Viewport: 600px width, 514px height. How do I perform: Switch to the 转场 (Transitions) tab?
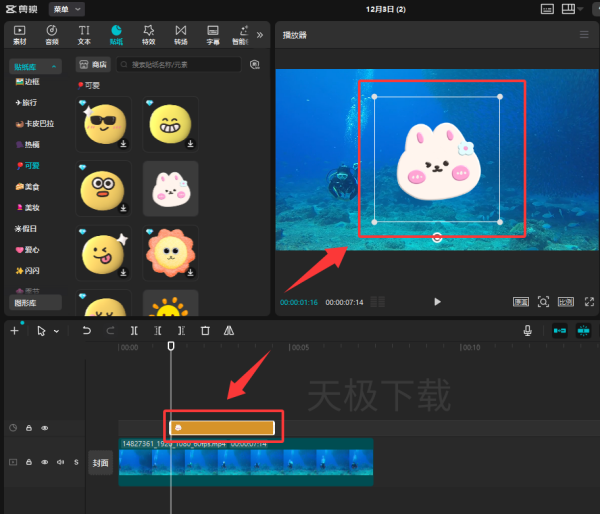tap(180, 35)
